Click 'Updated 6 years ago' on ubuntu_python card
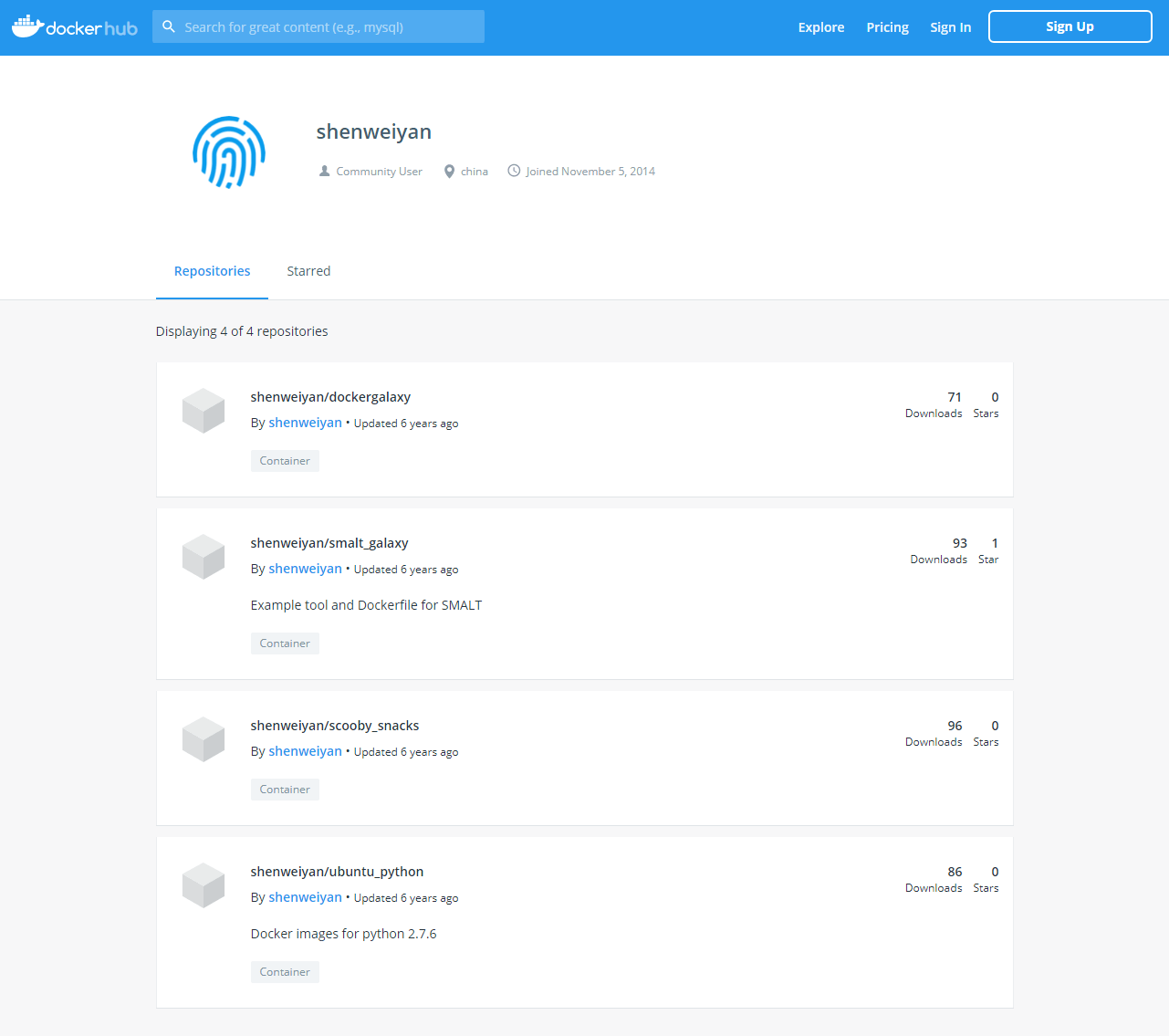 (406, 898)
